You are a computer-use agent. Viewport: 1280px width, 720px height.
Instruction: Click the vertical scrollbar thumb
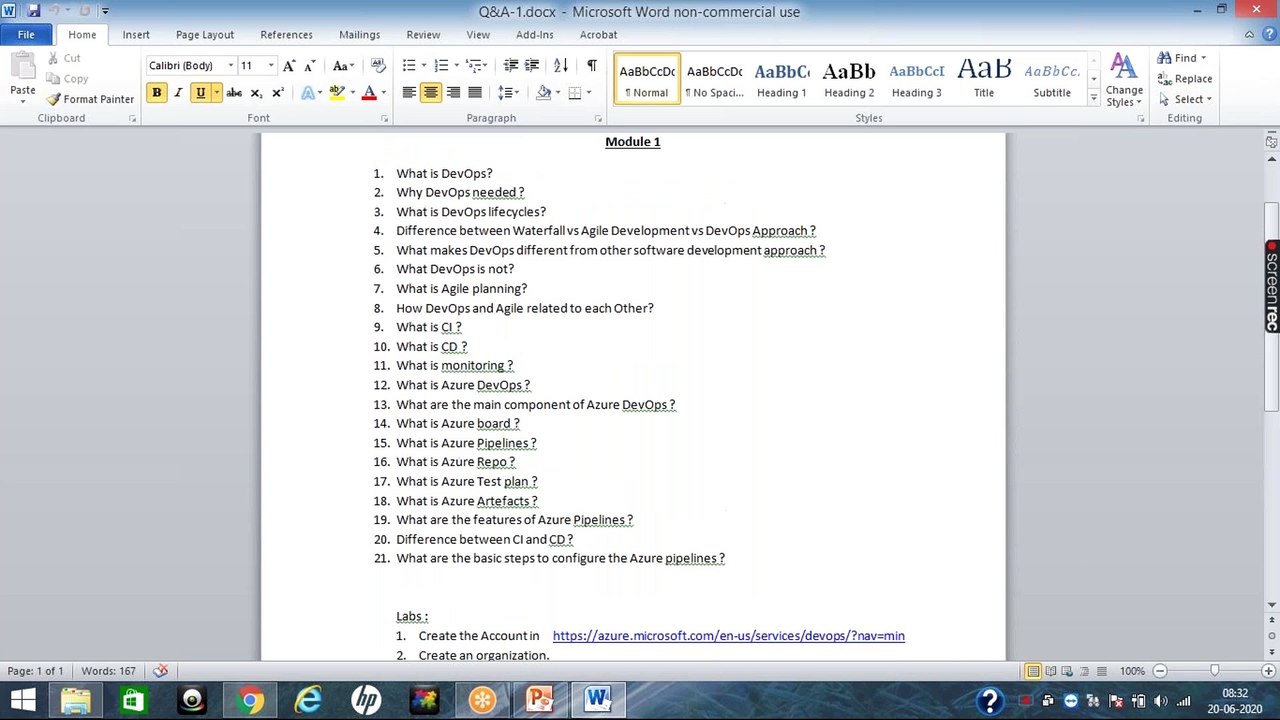click(1272, 305)
